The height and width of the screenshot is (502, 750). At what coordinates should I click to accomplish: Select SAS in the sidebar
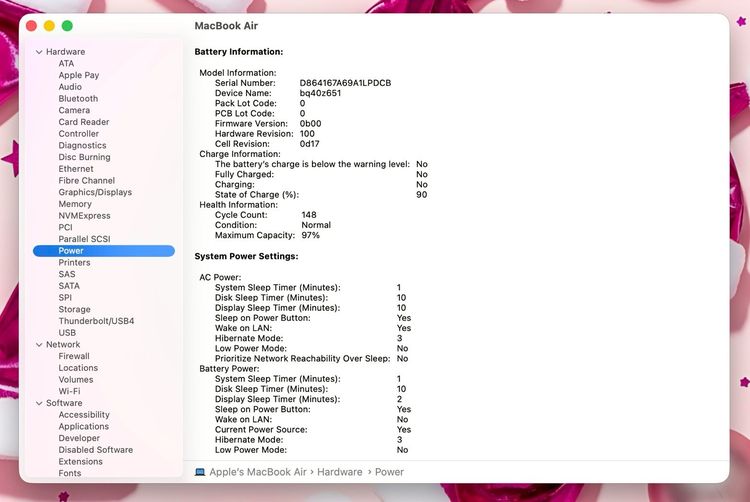pyautogui.click(x=67, y=274)
